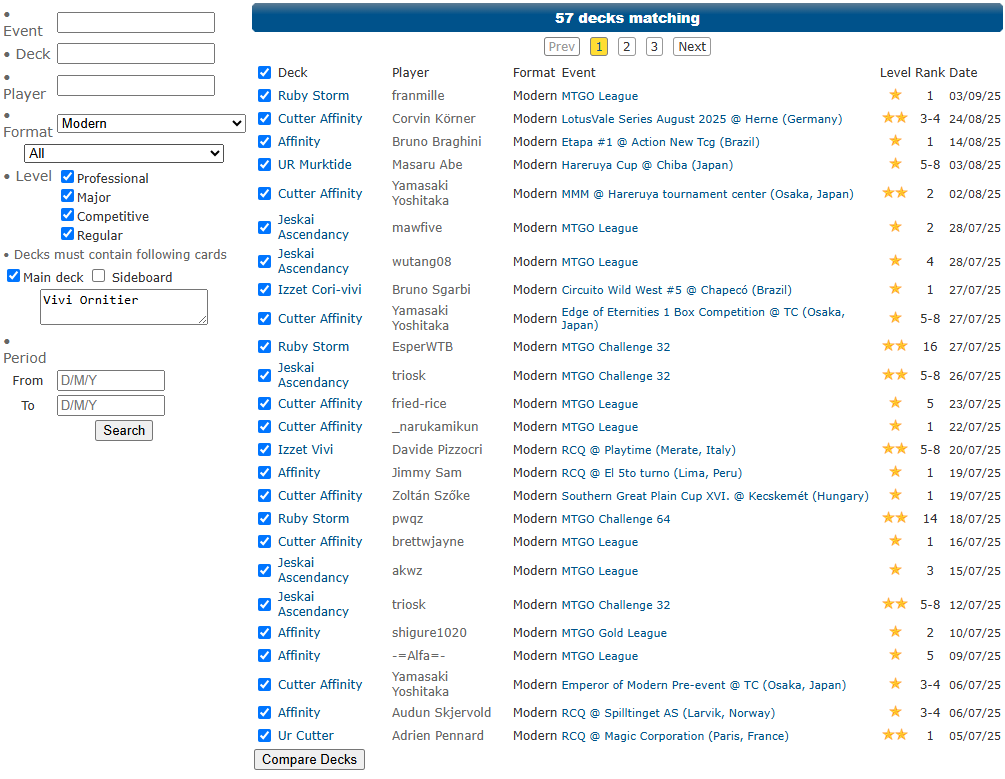Viewport: 1005px width, 779px height.
Task: Select current page 1 button
Action: click(599, 47)
